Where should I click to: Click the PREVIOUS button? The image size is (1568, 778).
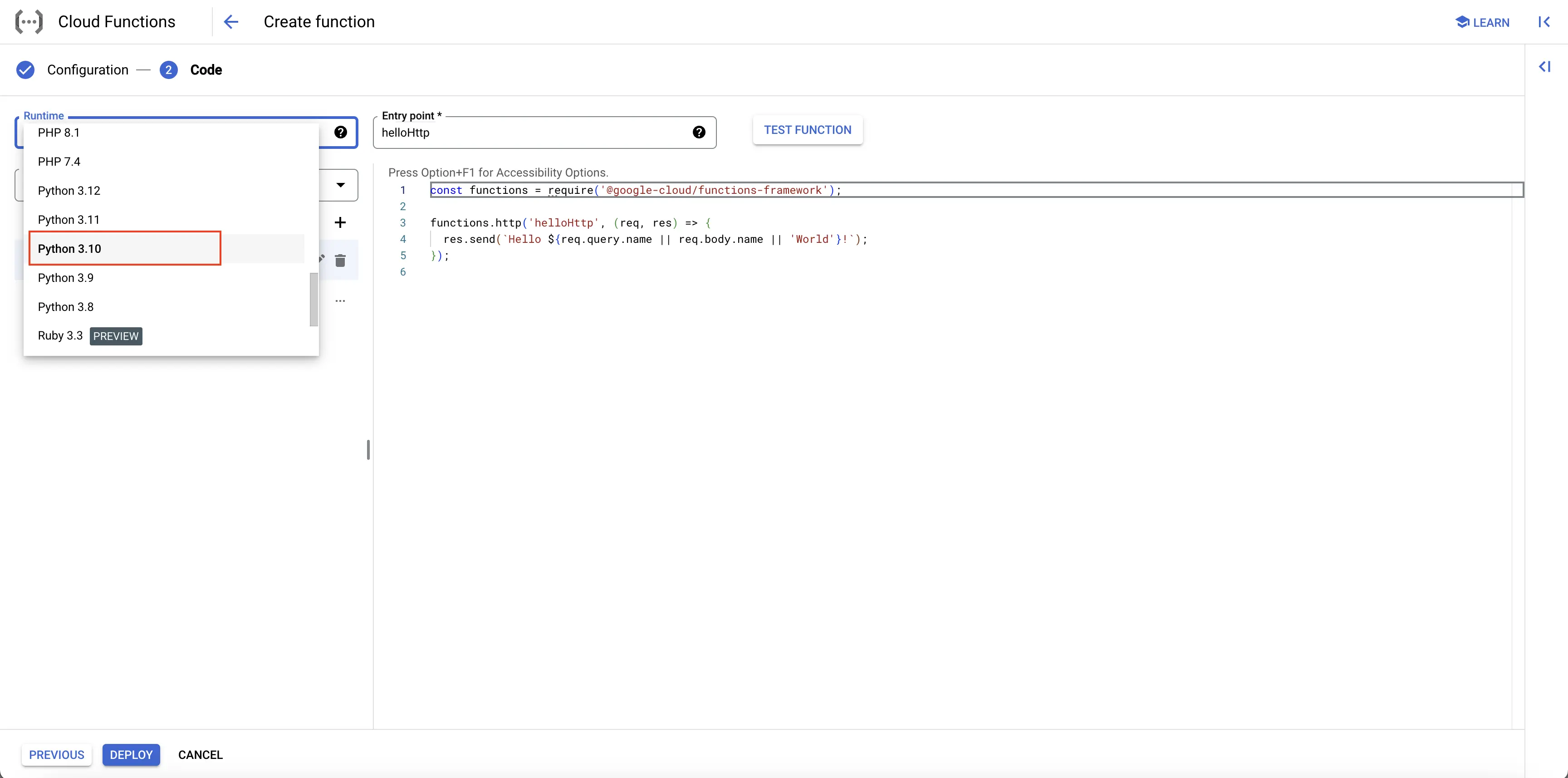pyautogui.click(x=57, y=754)
